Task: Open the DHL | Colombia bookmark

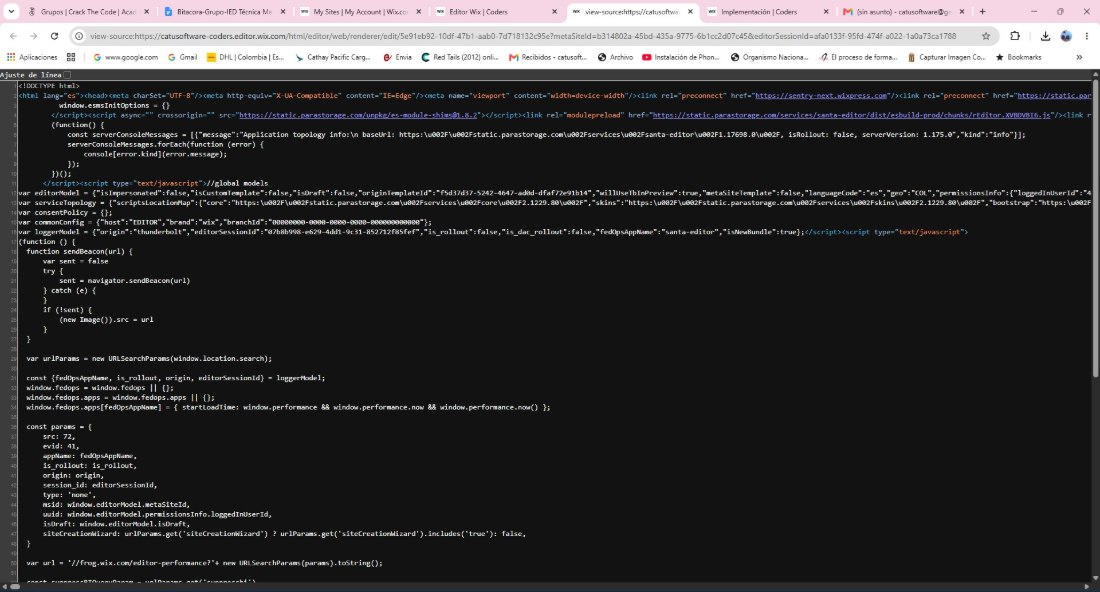Action: coord(245,58)
